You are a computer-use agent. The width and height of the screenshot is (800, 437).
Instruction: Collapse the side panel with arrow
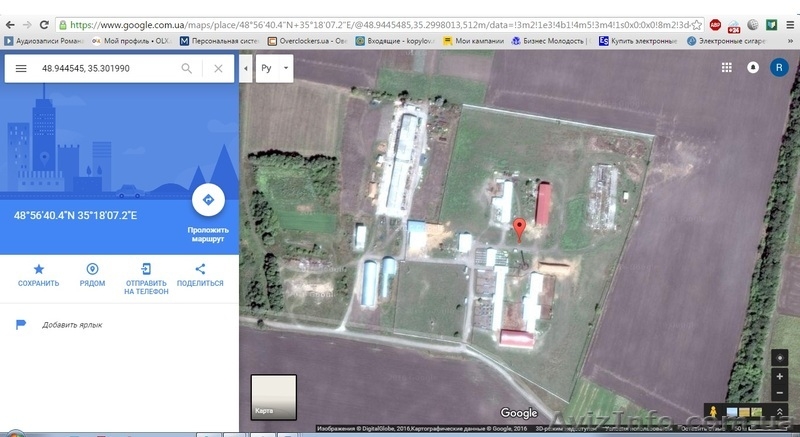pyautogui.click(x=247, y=69)
